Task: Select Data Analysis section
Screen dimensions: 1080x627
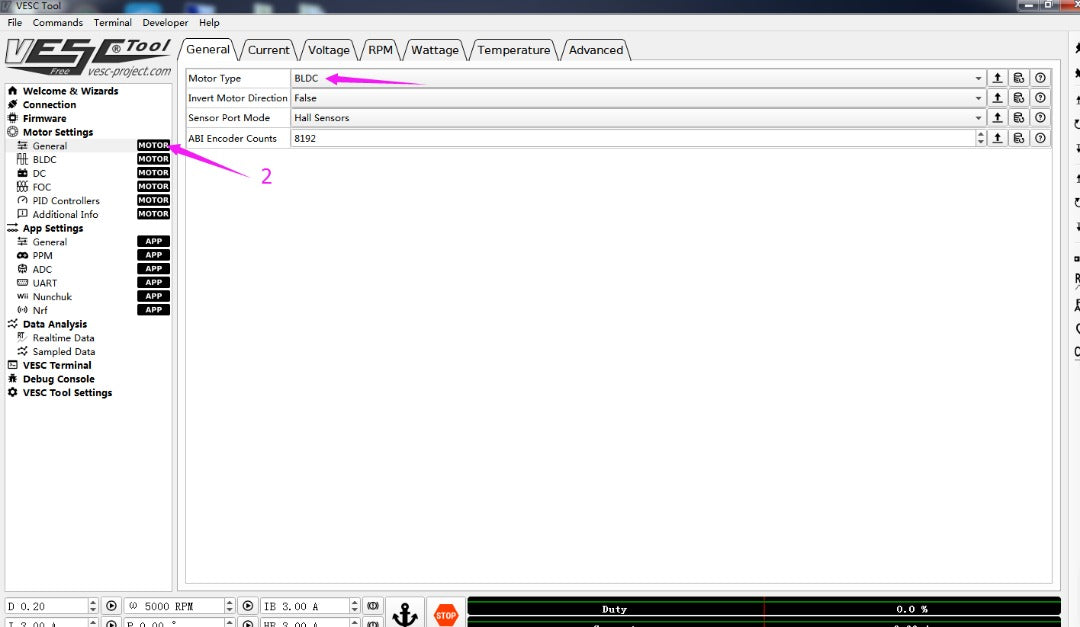Action: click(54, 324)
